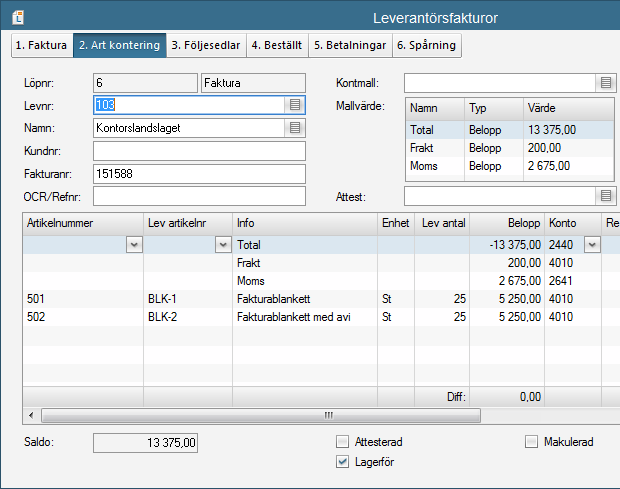Click the Konto column header

coord(573,223)
